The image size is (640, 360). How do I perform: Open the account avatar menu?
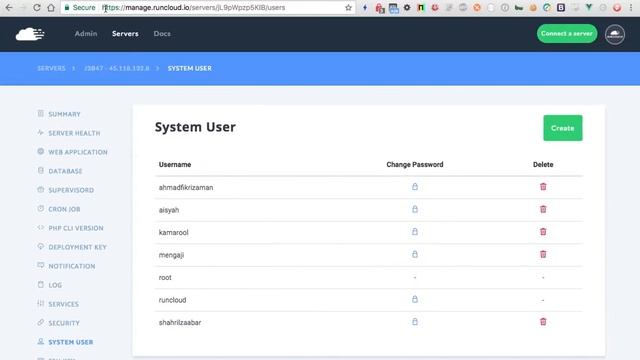pyautogui.click(x=615, y=34)
